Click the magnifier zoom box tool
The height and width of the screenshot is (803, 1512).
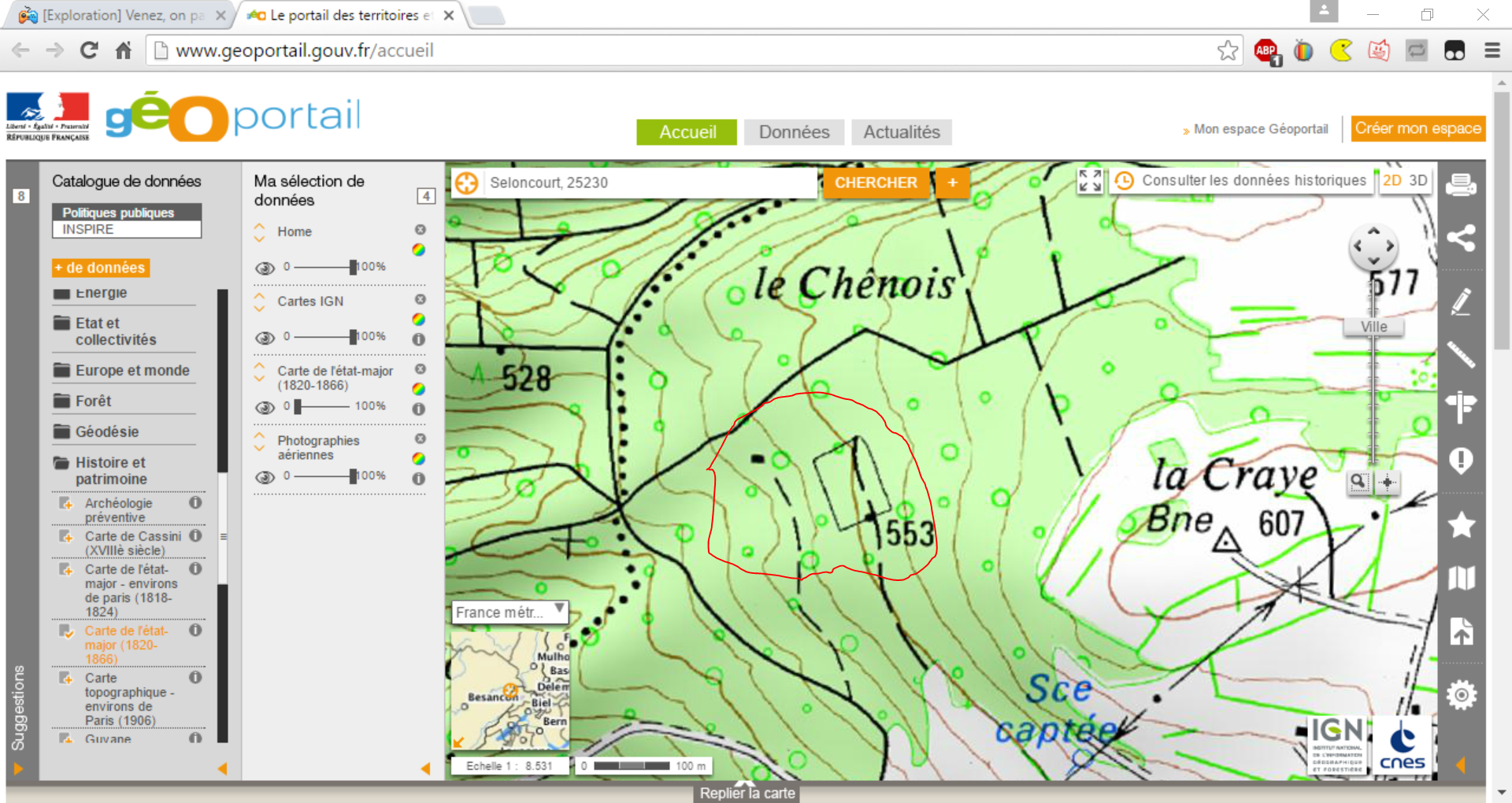1358,482
